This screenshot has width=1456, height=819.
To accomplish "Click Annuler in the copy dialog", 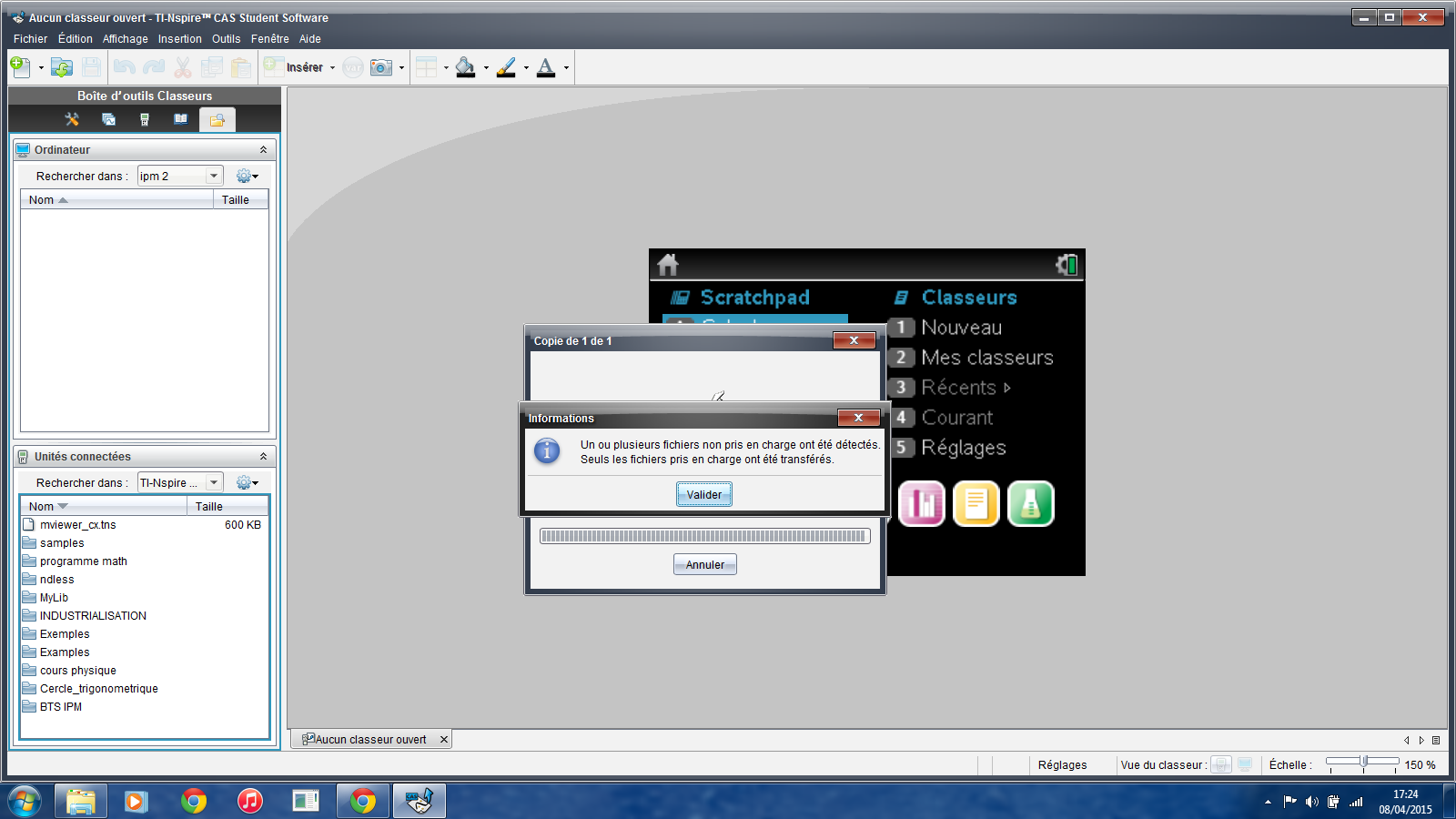I will coord(705,565).
